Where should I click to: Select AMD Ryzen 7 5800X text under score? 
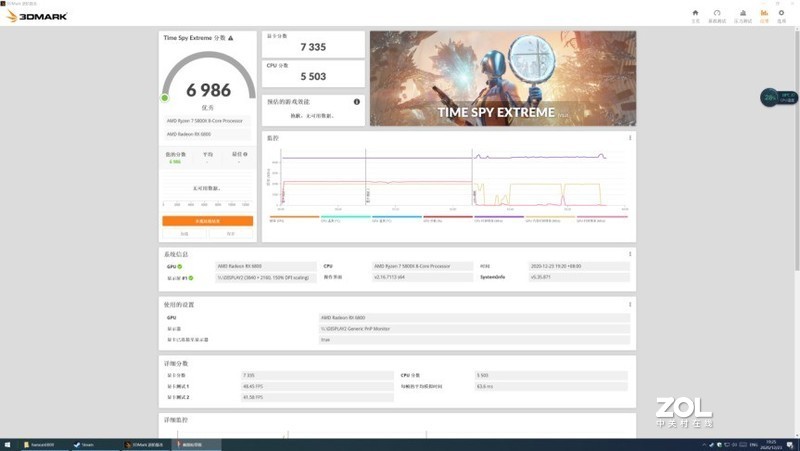(205, 121)
